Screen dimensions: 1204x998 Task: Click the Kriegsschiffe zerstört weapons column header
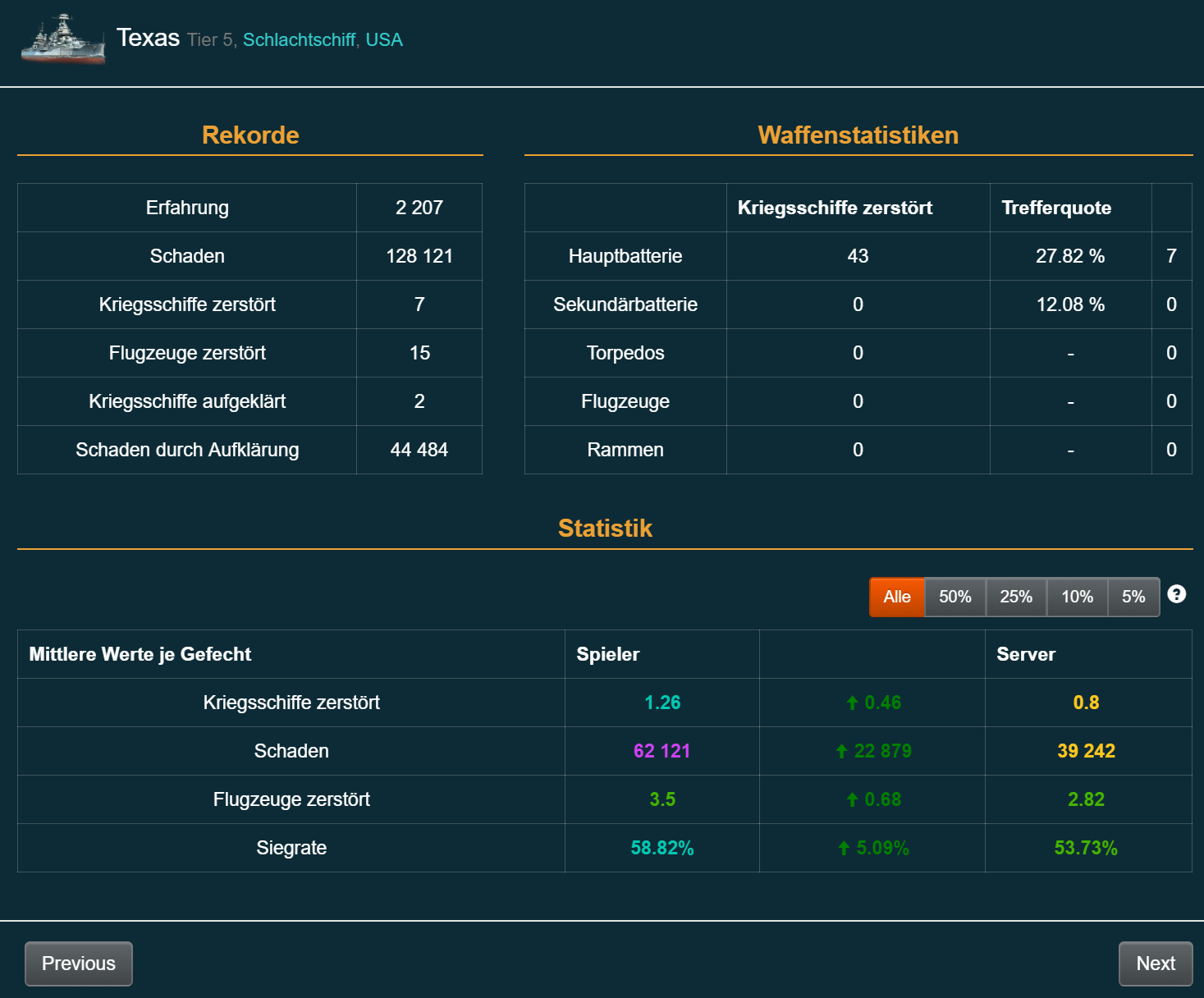click(835, 208)
